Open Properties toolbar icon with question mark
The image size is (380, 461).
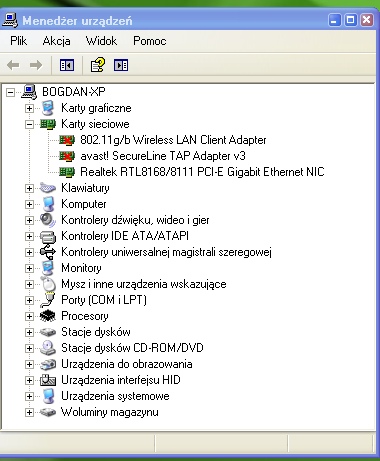coord(98,65)
